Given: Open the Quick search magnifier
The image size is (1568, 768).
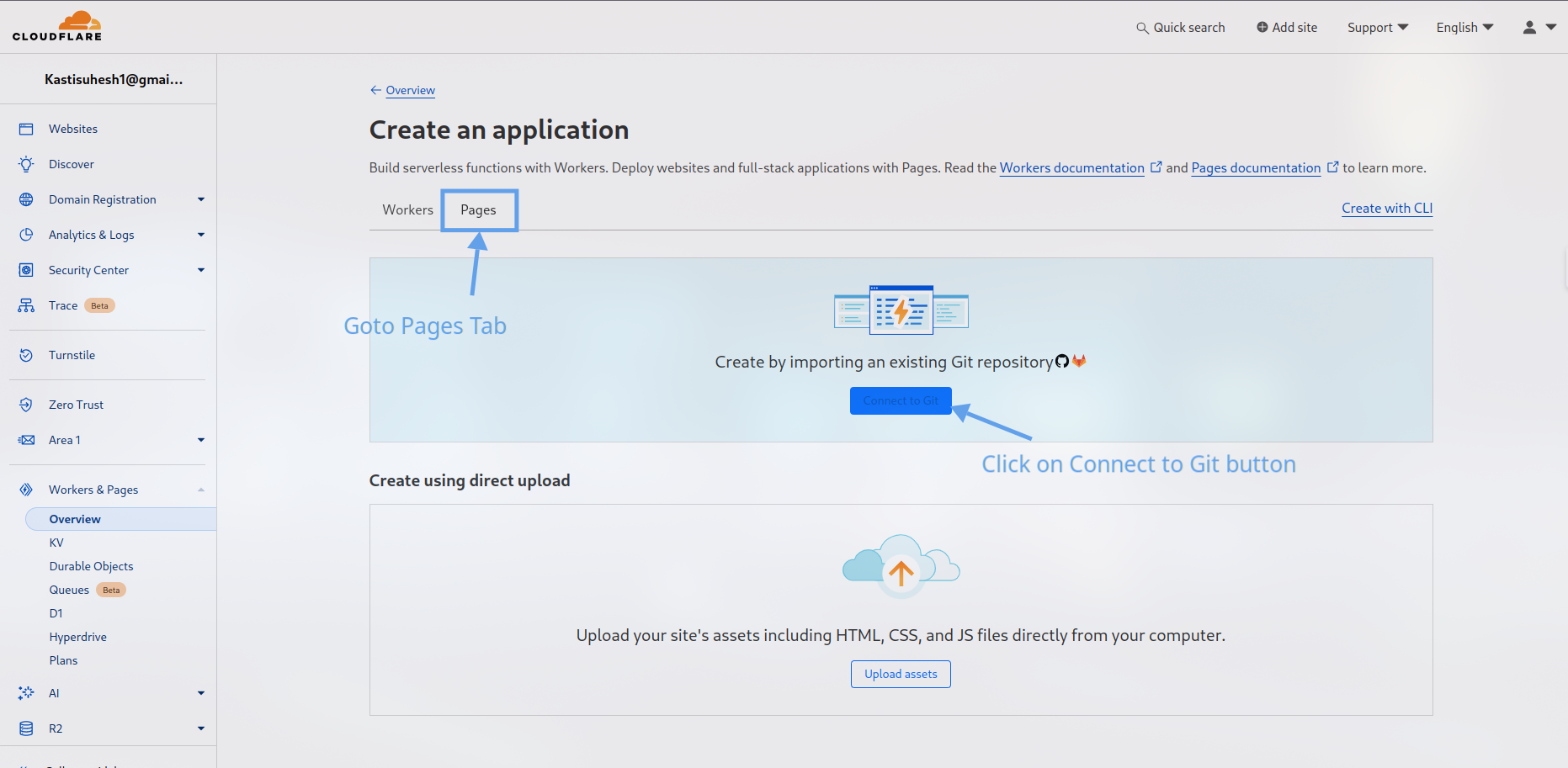Looking at the screenshot, I should pyautogui.click(x=1142, y=27).
